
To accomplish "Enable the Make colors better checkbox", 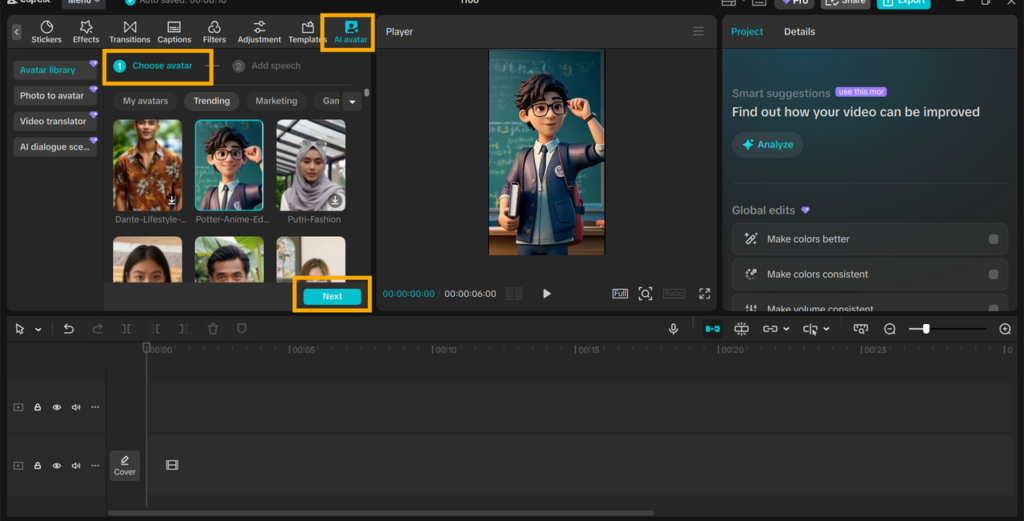I will pyautogui.click(x=993, y=239).
